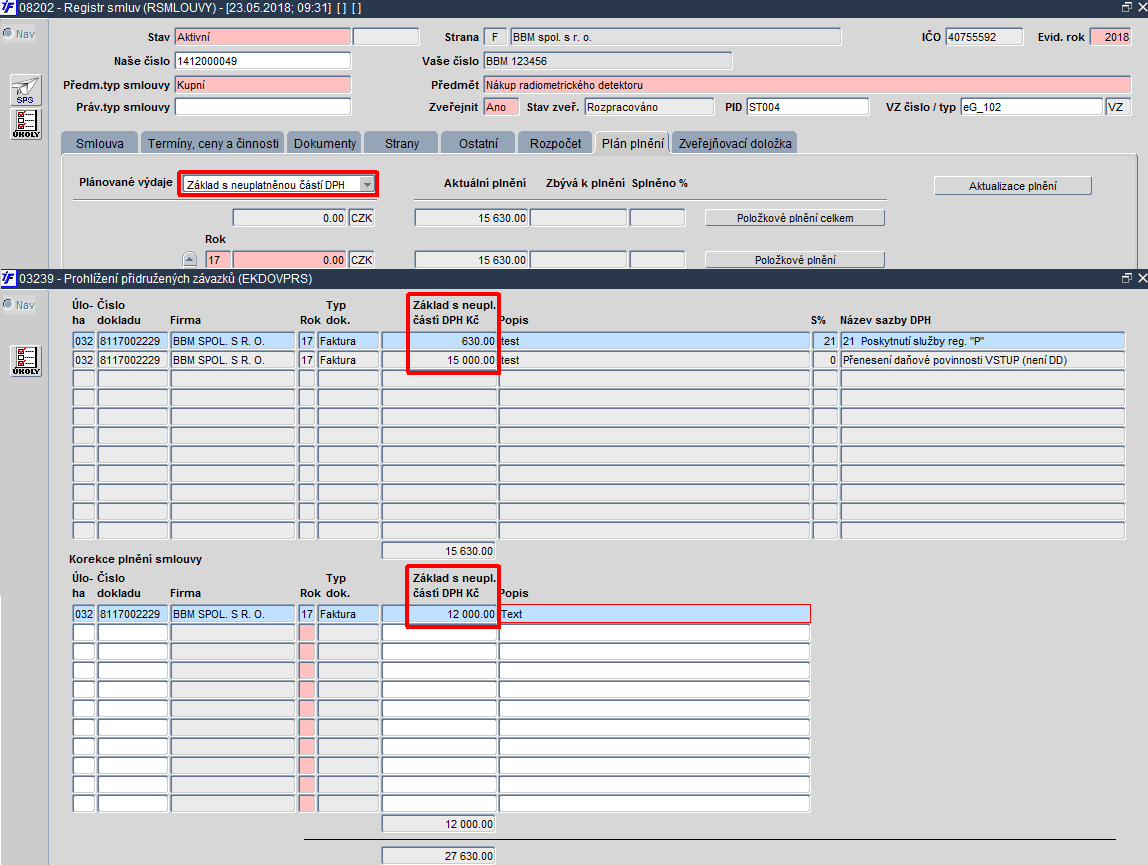1148x865 pixels.
Task: Open the Dokumenty tab
Action: [324, 144]
